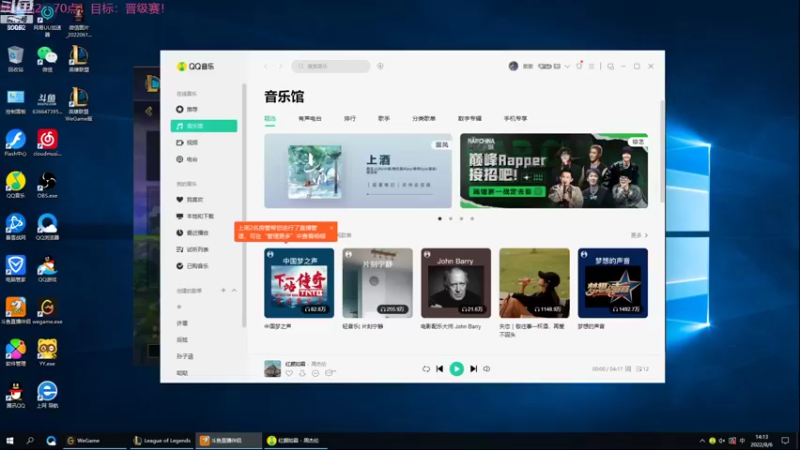Select the 有声电台 tab
The width and height of the screenshot is (800, 450).
[310, 118]
